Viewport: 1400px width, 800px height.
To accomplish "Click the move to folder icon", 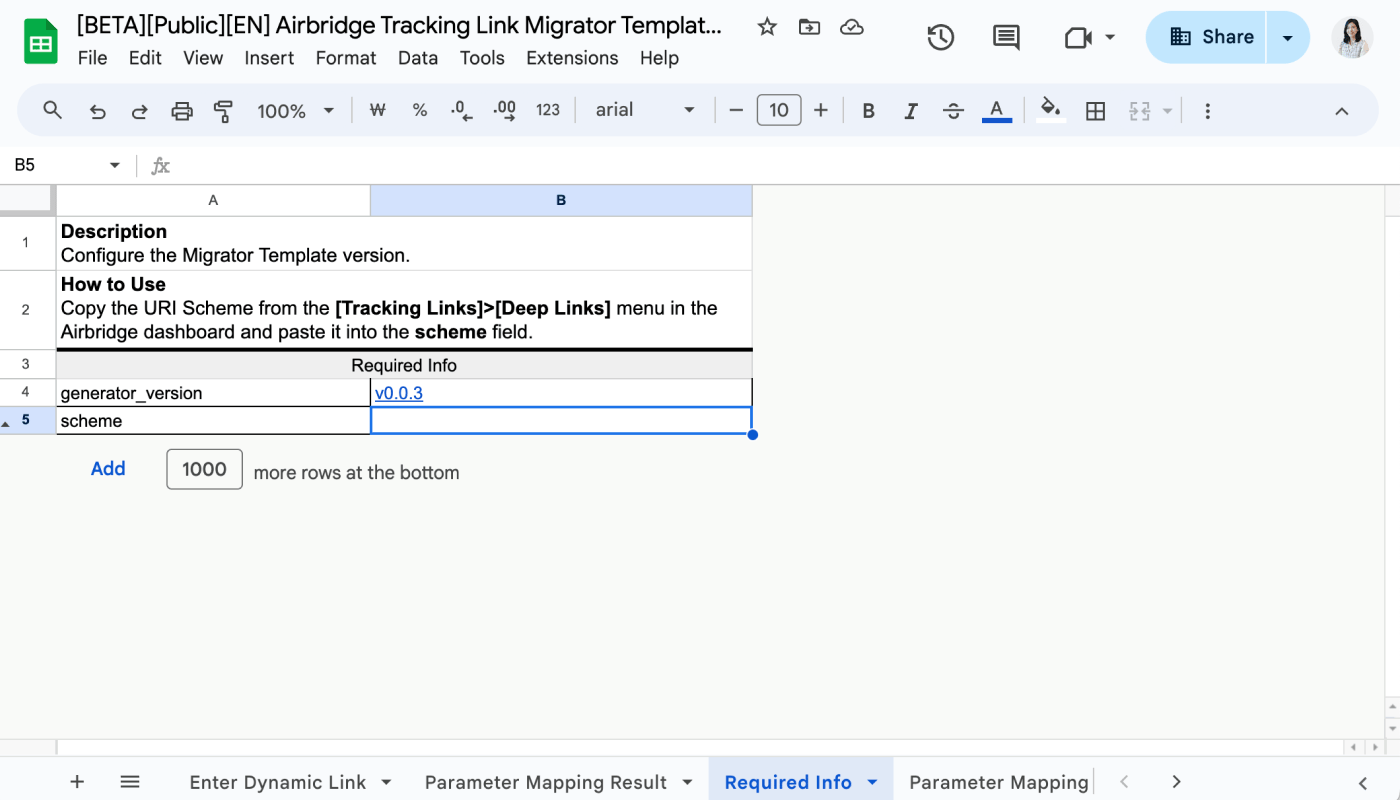I will (x=809, y=27).
